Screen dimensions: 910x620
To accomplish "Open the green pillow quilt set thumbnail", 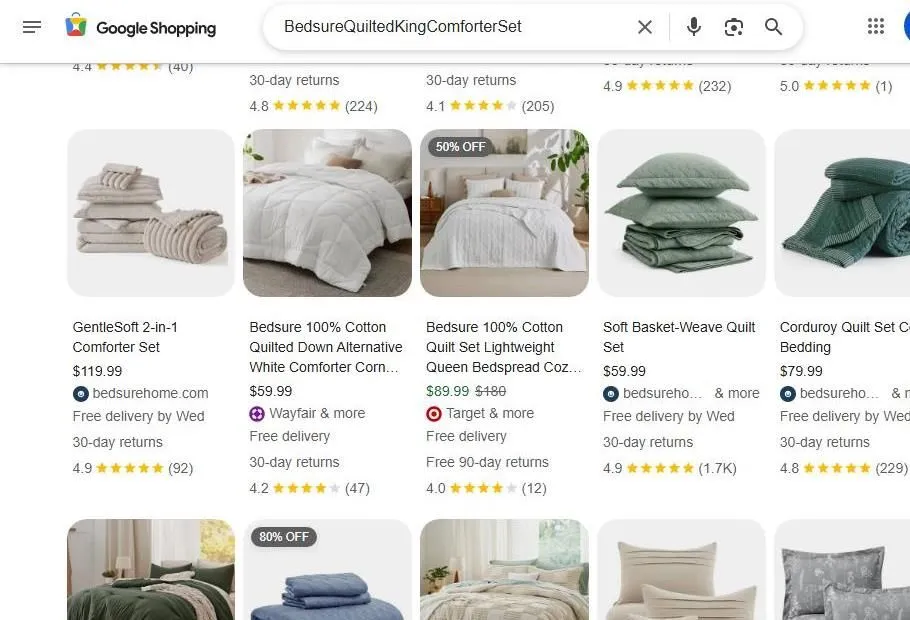I will (x=681, y=213).
